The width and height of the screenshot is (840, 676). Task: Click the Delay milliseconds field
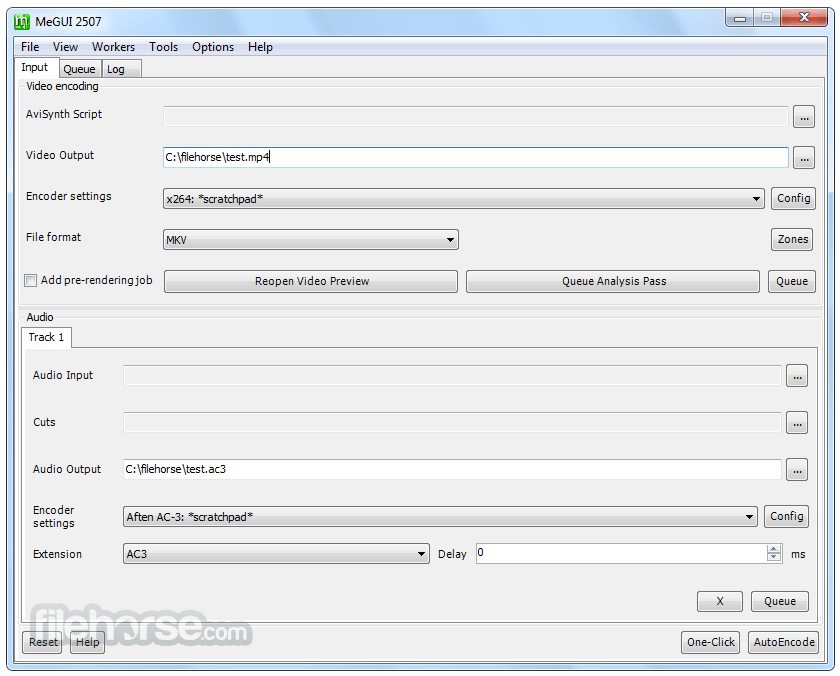pos(621,553)
